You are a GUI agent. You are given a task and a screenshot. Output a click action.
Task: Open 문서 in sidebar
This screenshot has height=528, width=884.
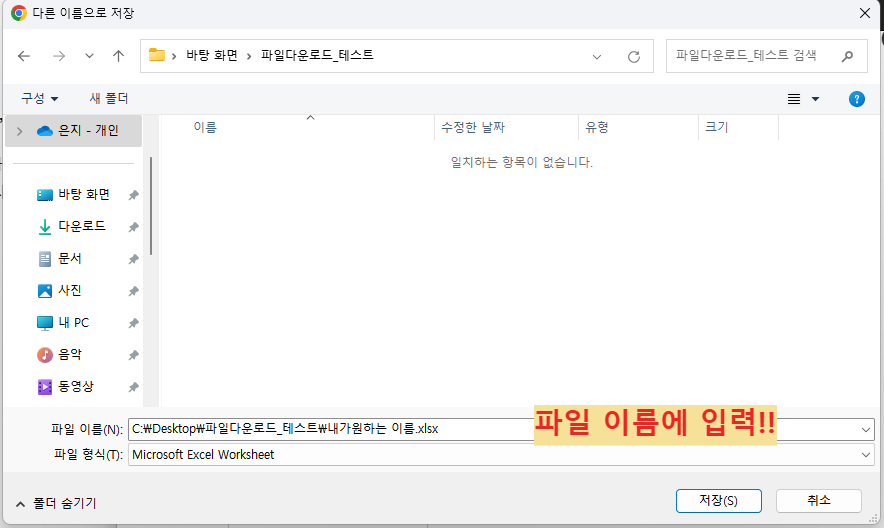click(x=60, y=259)
